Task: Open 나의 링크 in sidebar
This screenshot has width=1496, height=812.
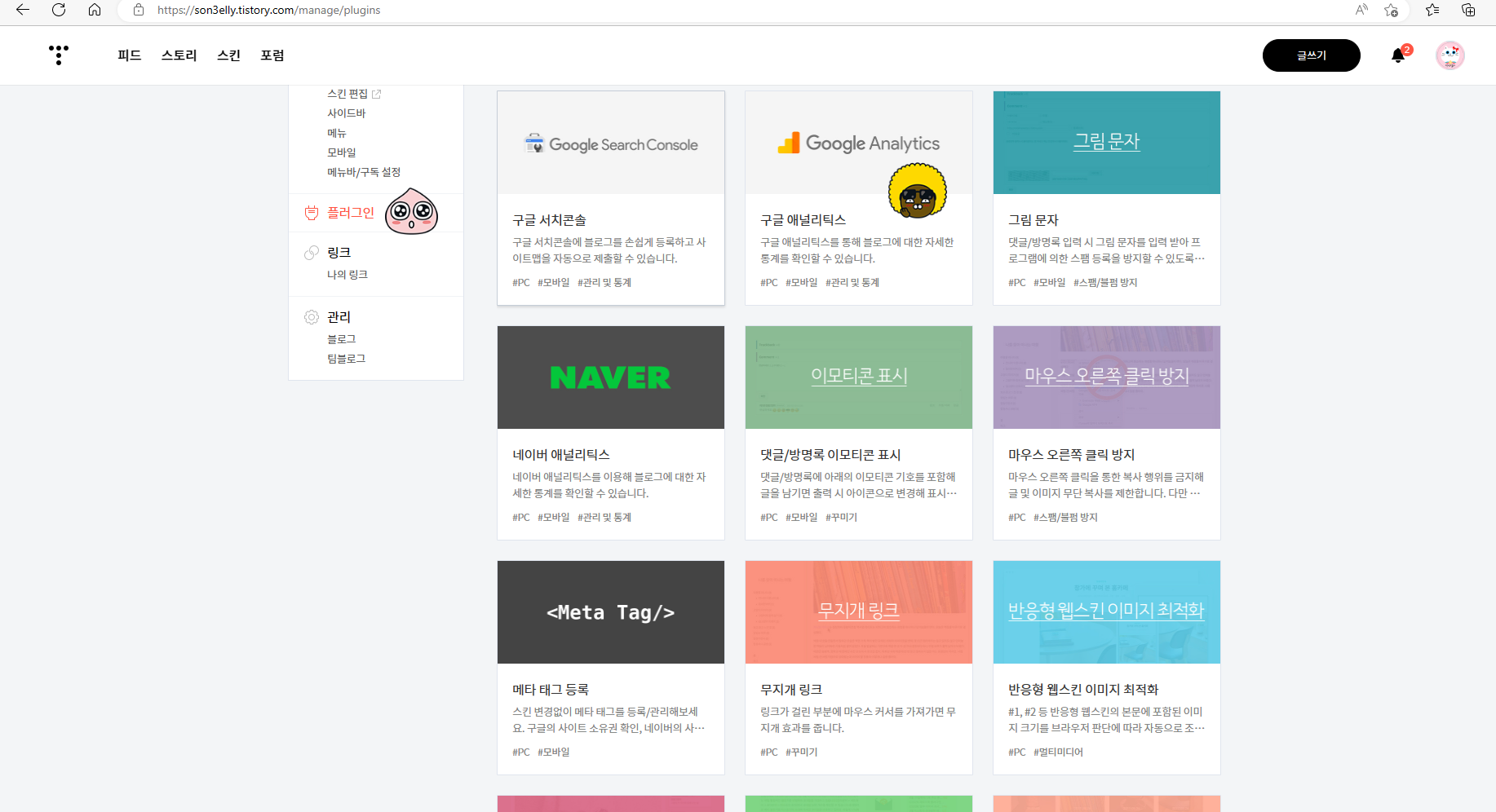Action: [x=347, y=275]
